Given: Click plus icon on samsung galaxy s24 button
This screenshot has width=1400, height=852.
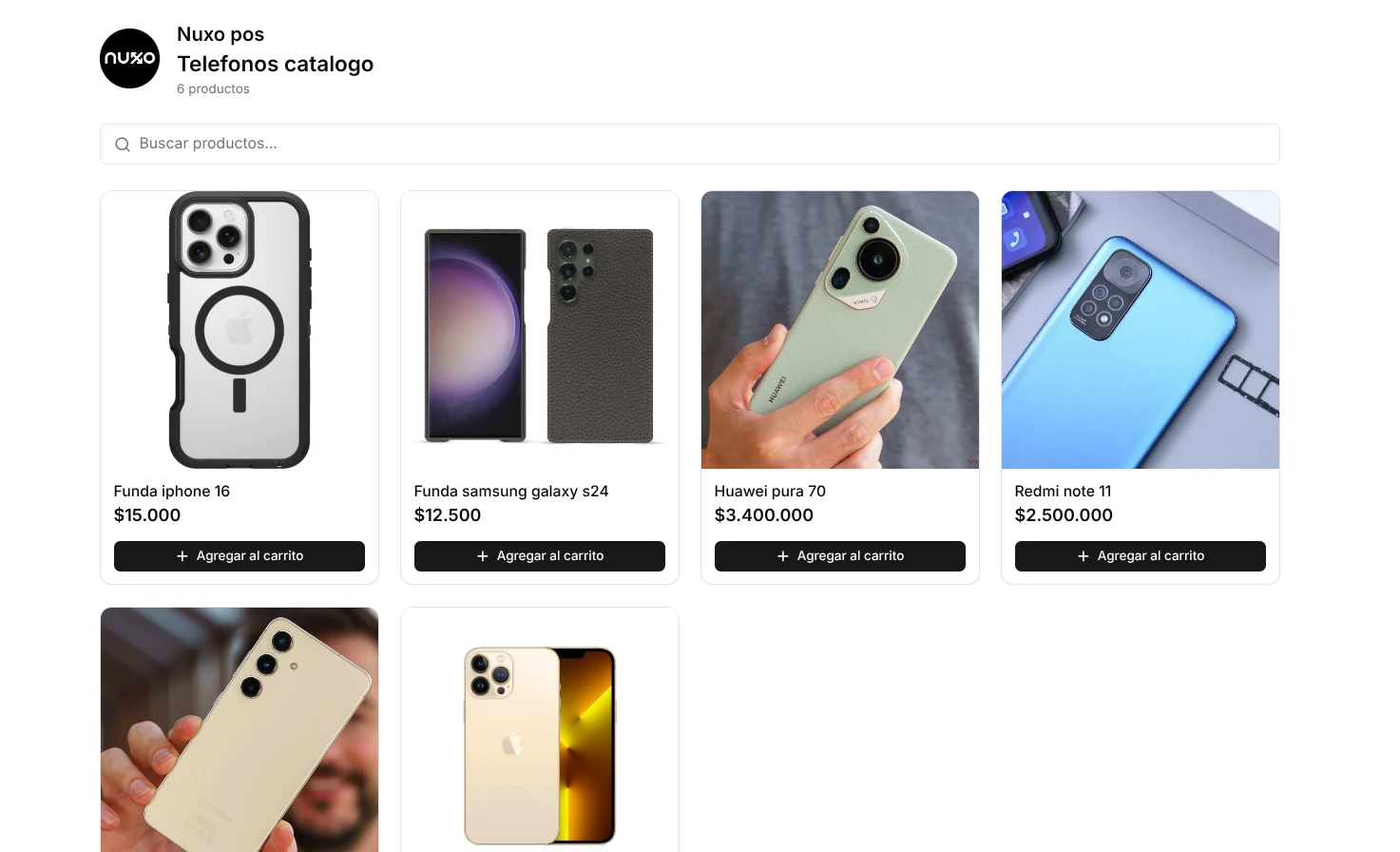Looking at the screenshot, I should 483,556.
